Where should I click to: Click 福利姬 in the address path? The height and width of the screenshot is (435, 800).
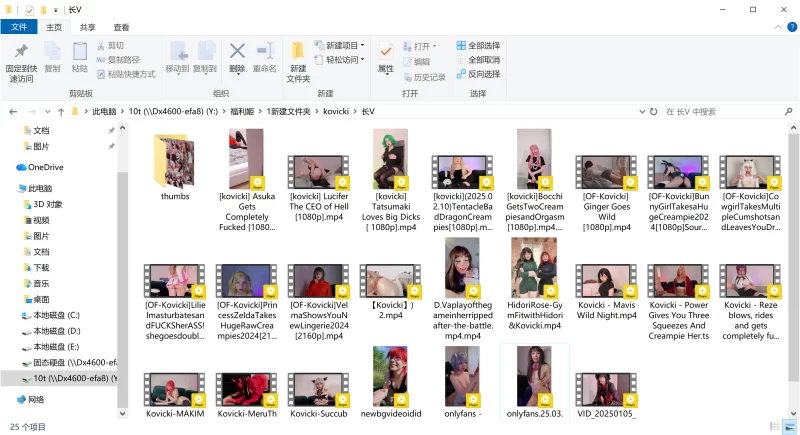[x=242, y=112]
